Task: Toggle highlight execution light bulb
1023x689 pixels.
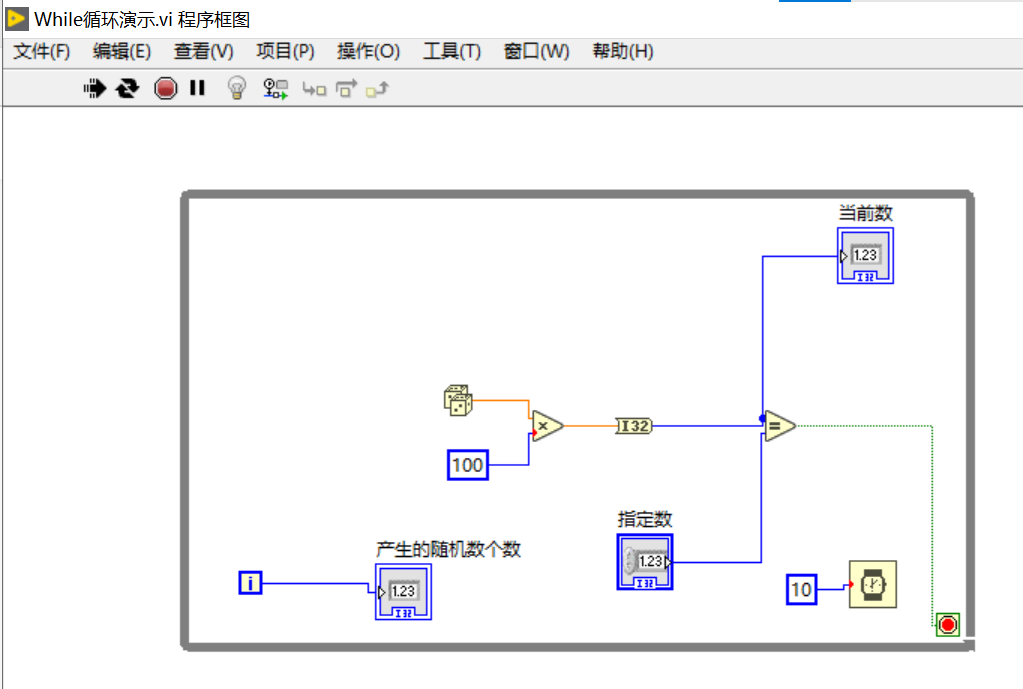Action: click(237, 87)
